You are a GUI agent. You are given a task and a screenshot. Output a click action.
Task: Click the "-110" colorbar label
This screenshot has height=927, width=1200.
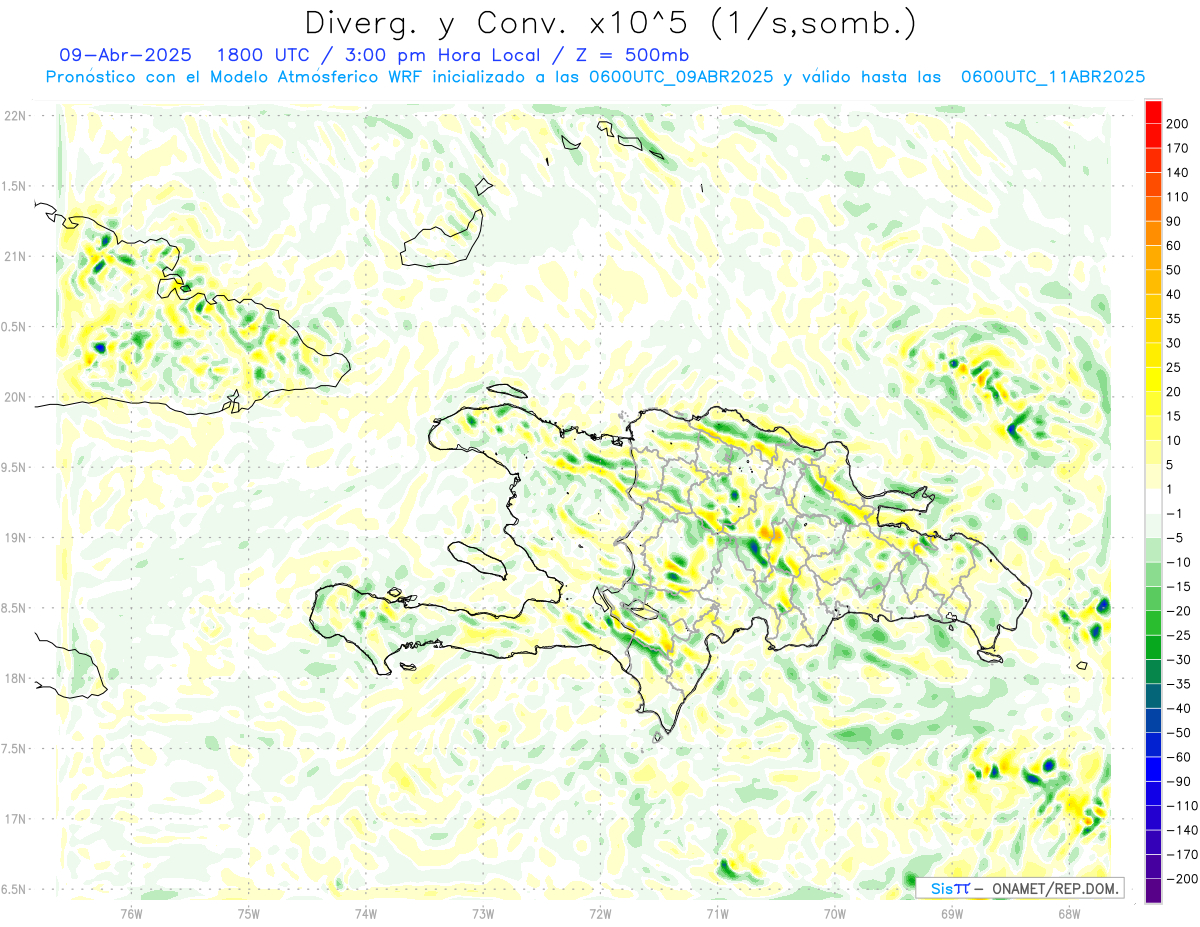coord(1183,806)
